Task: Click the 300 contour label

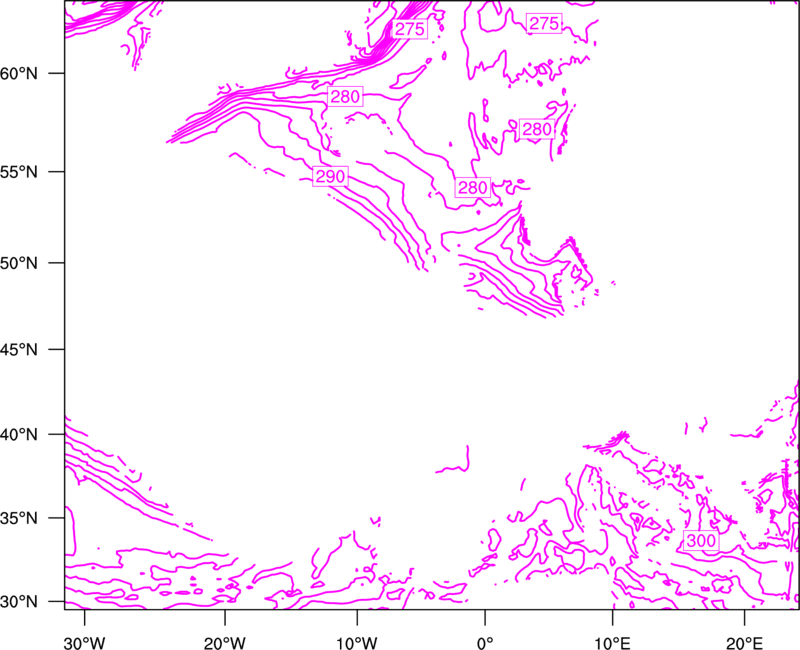Action: point(701,541)
